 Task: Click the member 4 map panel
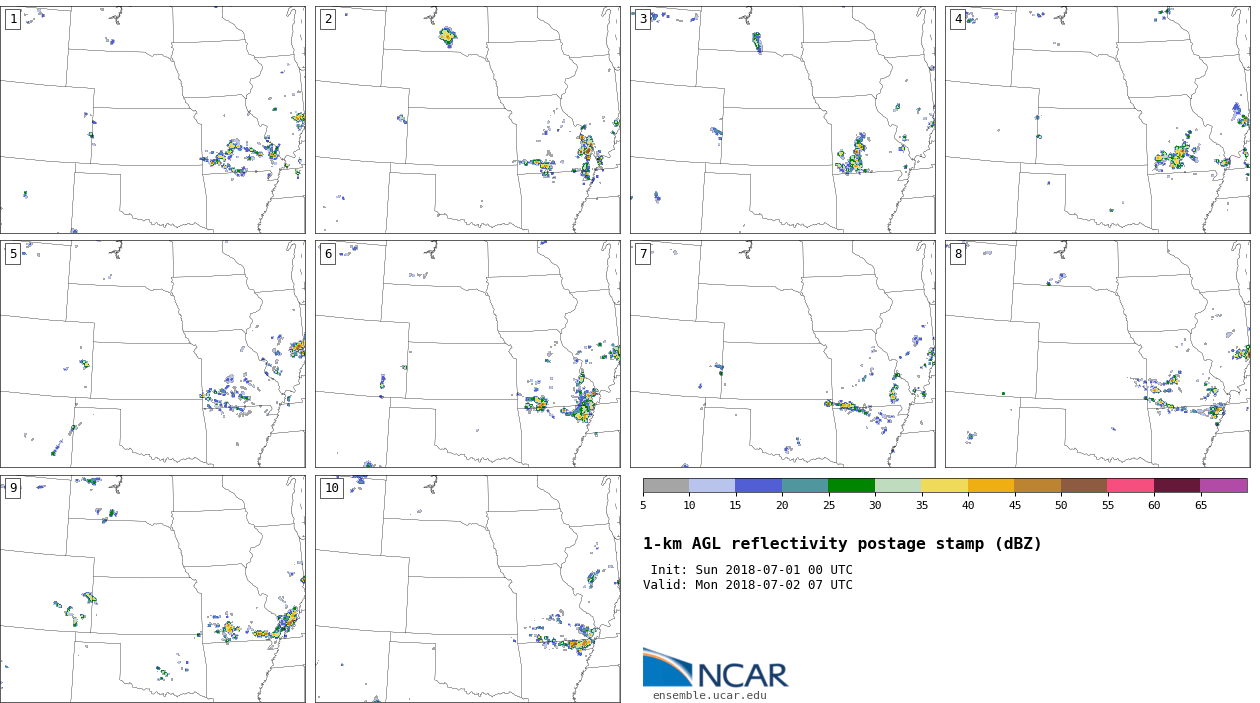[x=1097, y=120]
